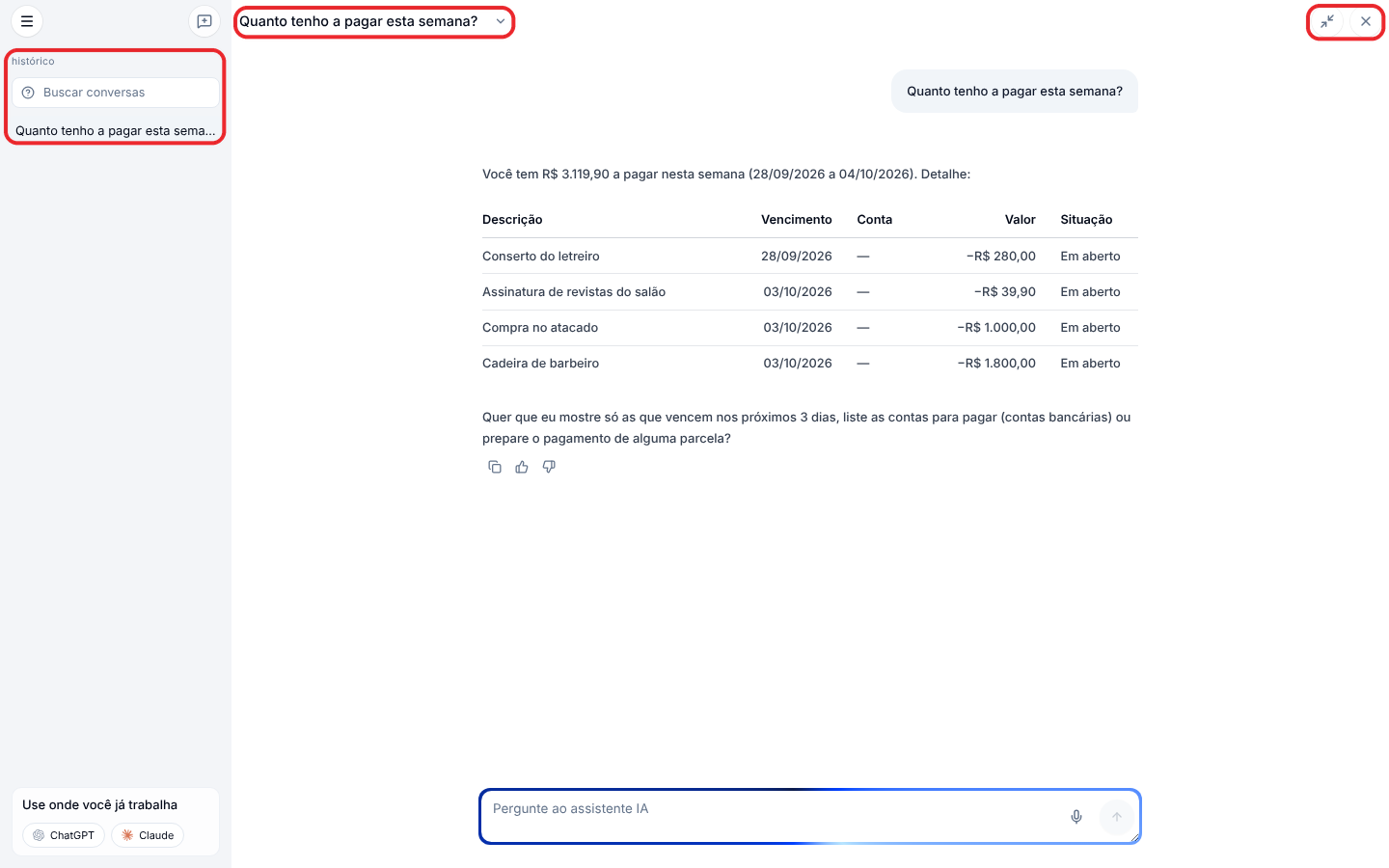Minimize the assistant panel view
Viewport: 1389px width, 868px height.
(1327, 21)
